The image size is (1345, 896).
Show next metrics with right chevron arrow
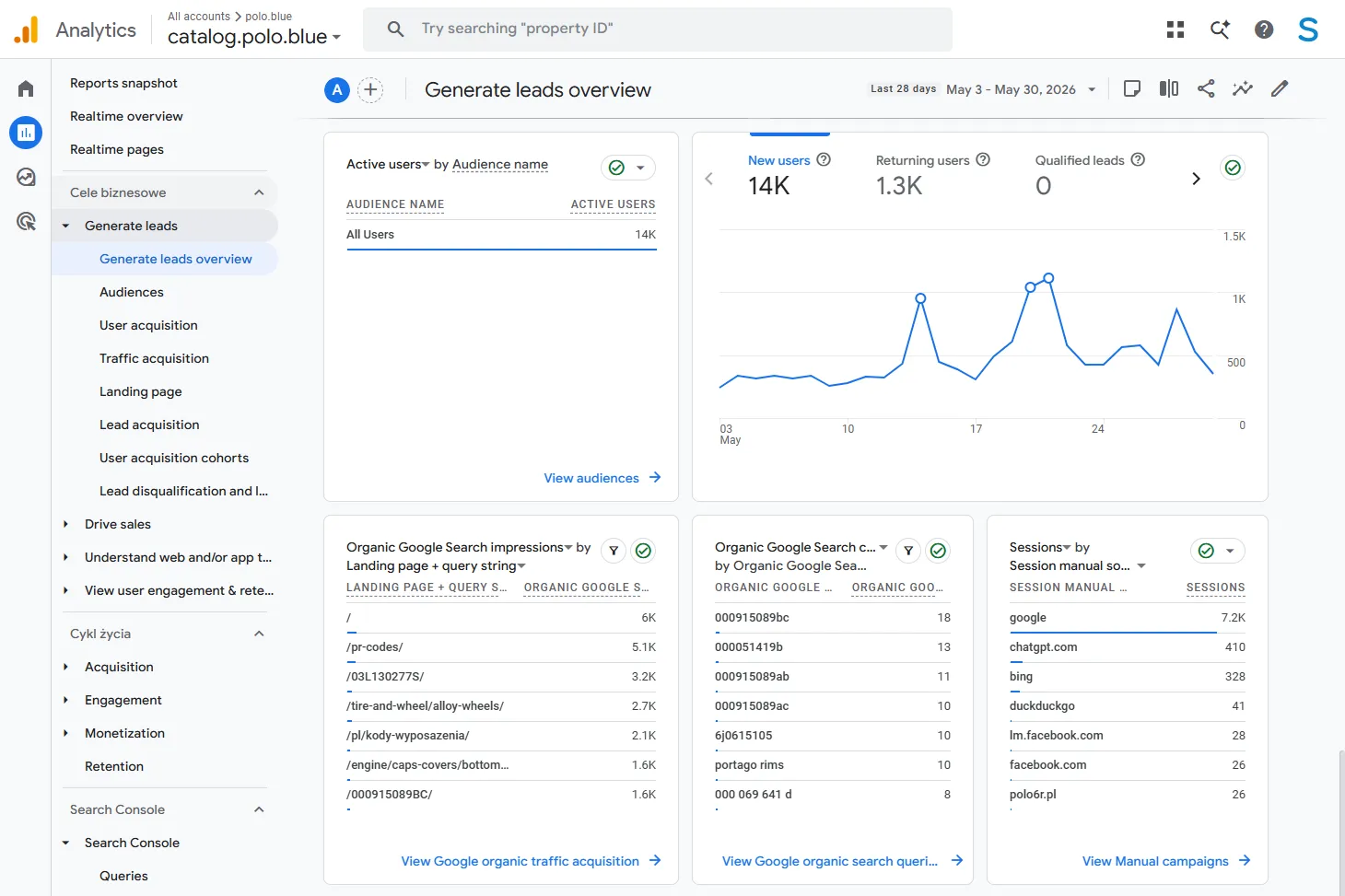pos(1196,179)
